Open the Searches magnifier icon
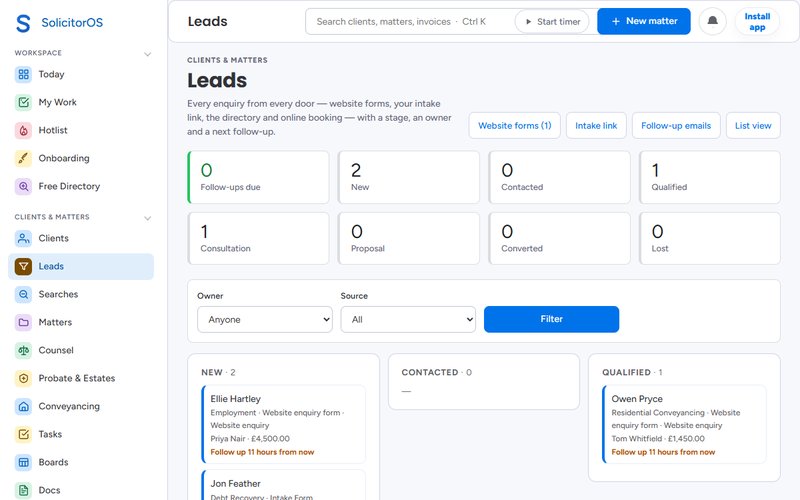The width and height of the screenshot is (800, 500). click(23, 294)
